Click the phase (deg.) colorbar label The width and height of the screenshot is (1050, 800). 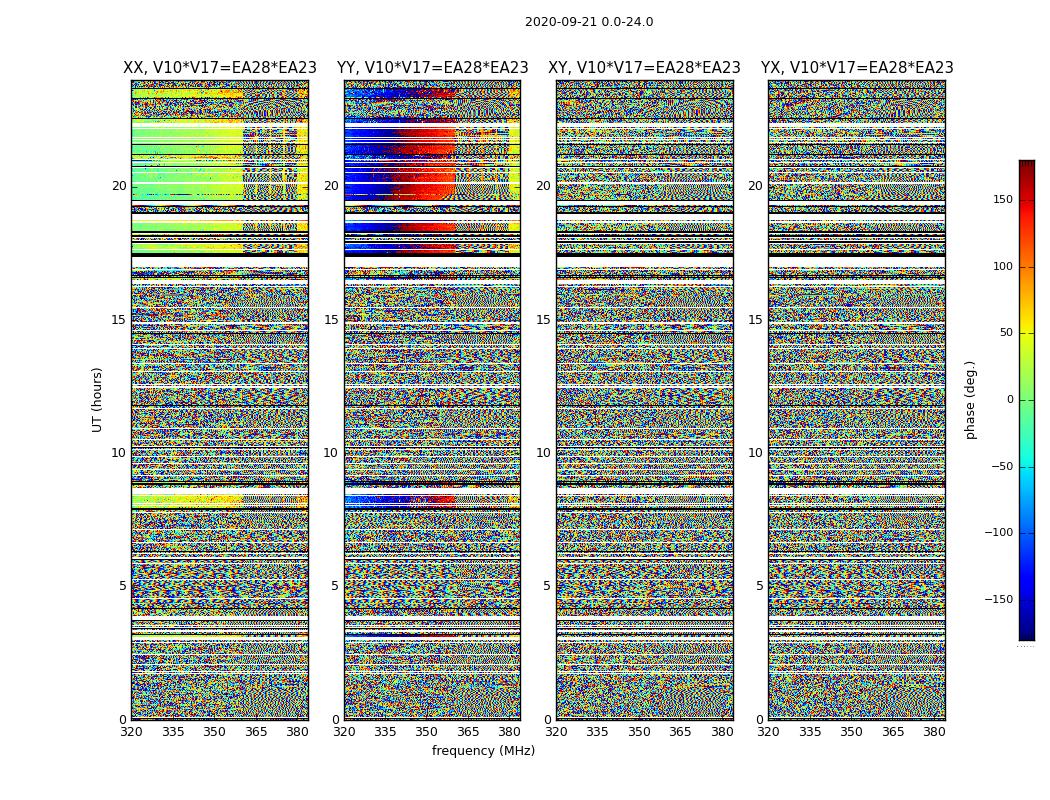pyautogui.click(x=970, y=400)
